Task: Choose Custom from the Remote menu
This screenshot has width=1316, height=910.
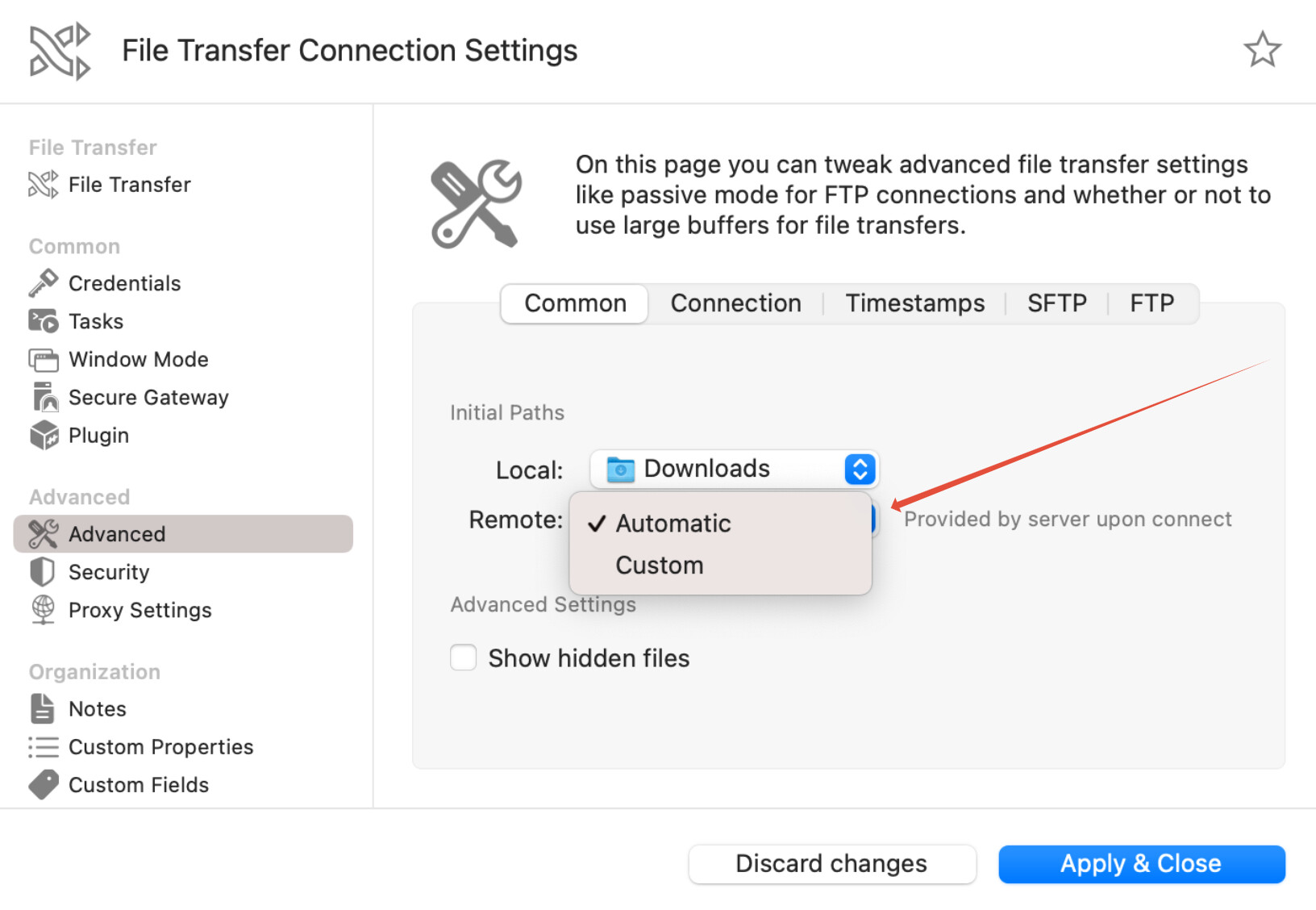Action: tap(659, 566)
